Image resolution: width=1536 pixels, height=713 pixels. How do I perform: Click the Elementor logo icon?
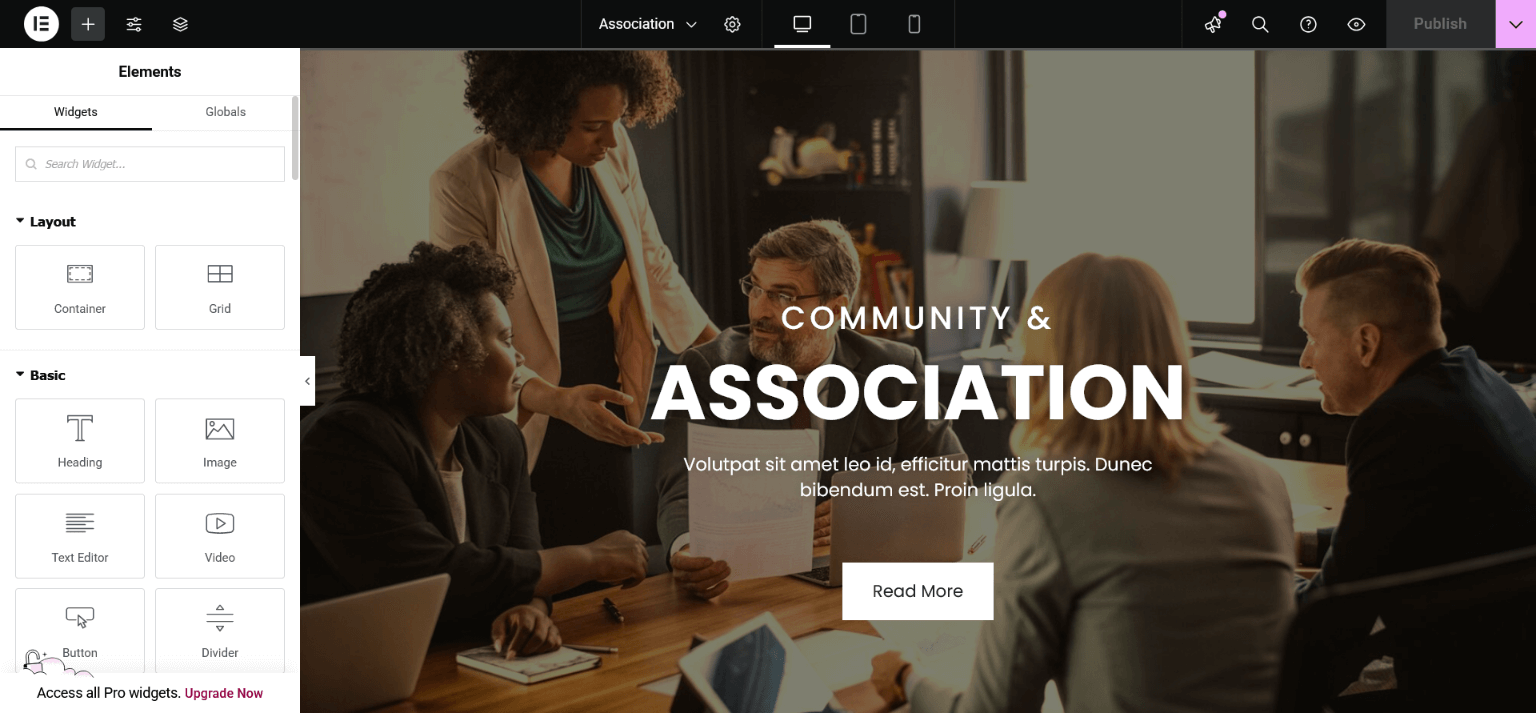[x=41, y=24]
